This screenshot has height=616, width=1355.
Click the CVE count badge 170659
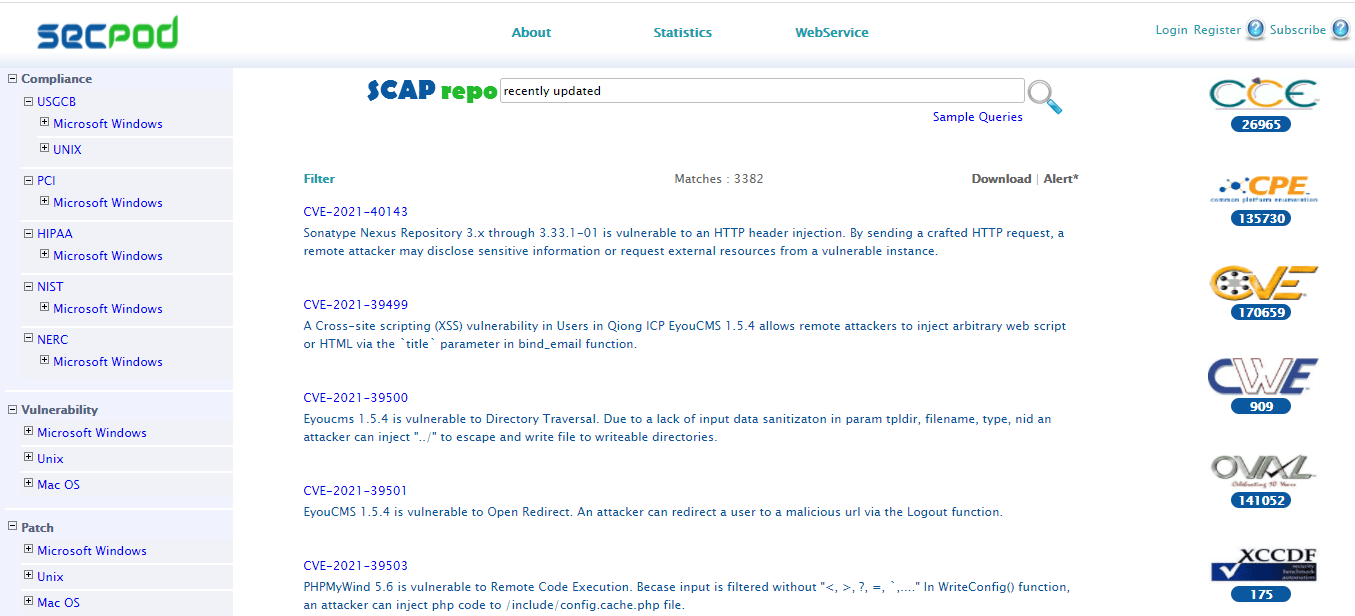[1261, 312]
